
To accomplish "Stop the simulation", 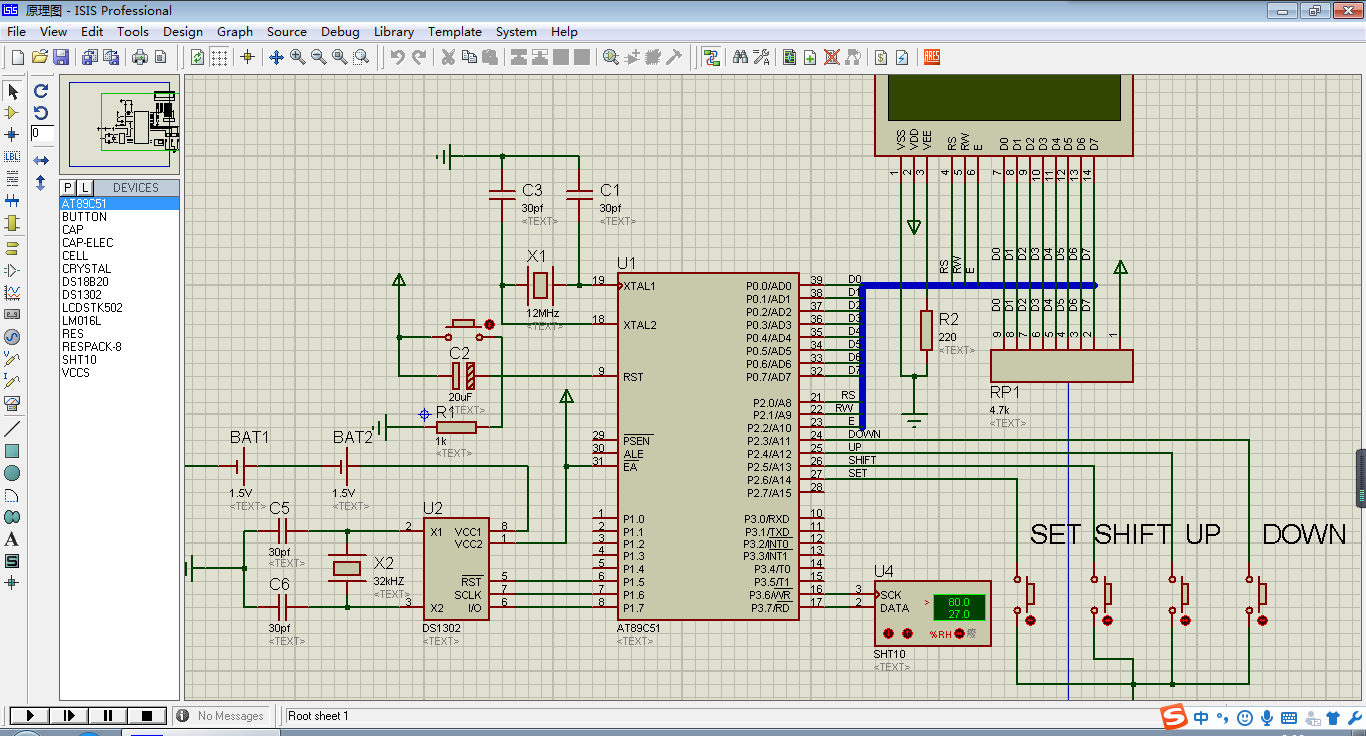I will (147, 715).
